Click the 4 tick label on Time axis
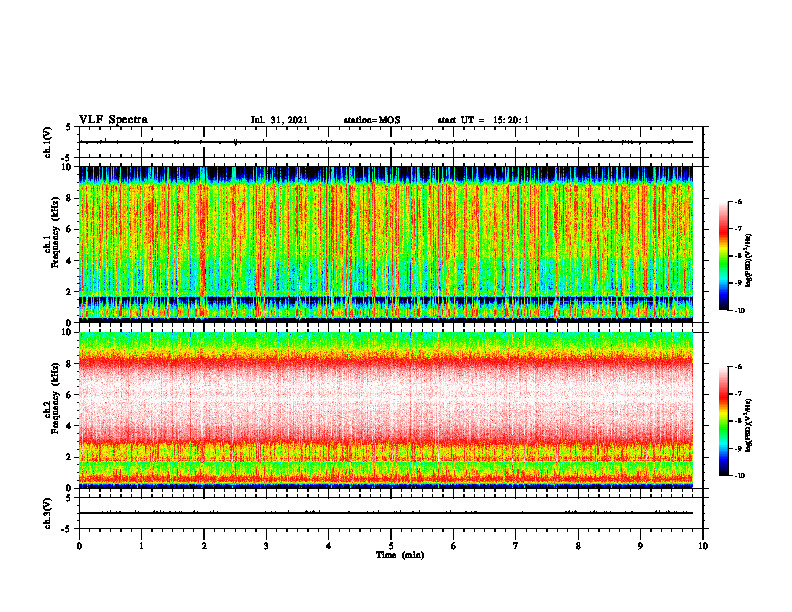Screen dimensions: 792x612 (x=329, y=546)
